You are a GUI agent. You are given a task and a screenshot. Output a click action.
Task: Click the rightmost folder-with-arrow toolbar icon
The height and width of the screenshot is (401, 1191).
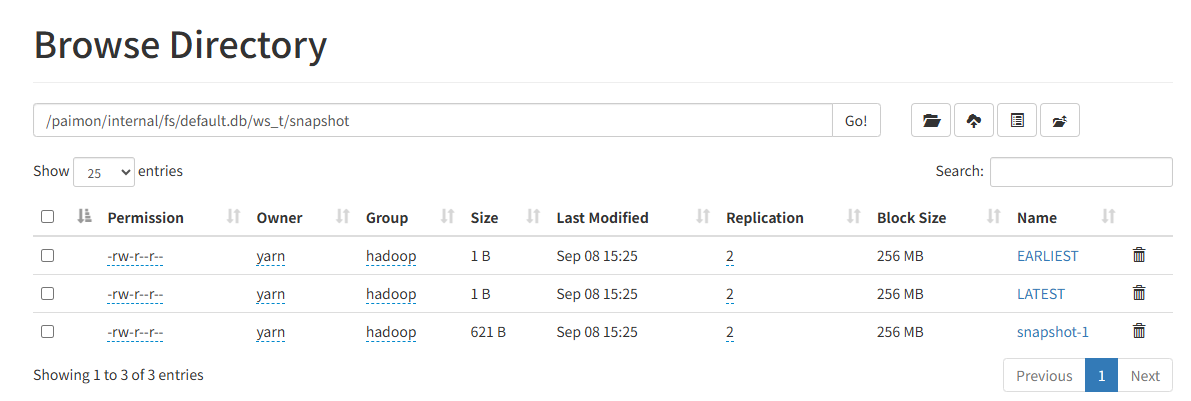(x=1060, y=121)
